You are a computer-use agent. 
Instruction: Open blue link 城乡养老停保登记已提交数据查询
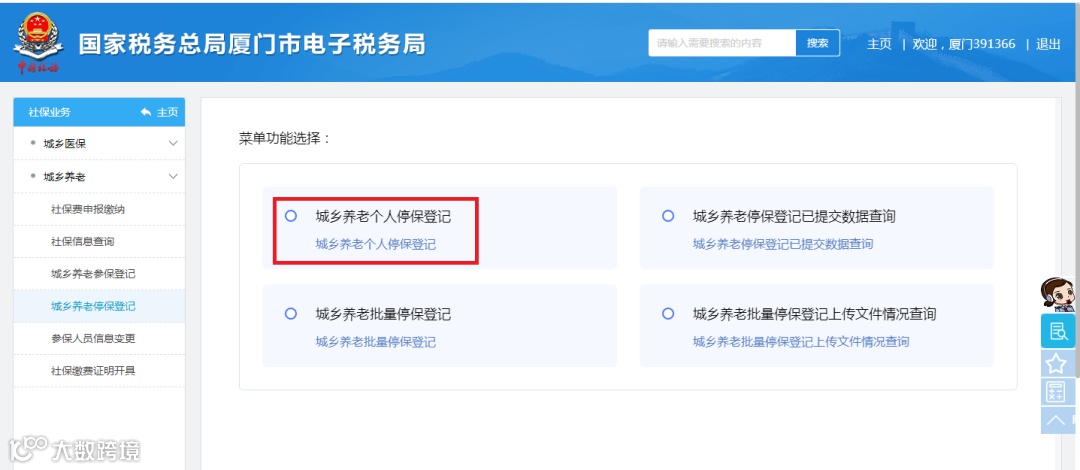(x=782, y=244)
